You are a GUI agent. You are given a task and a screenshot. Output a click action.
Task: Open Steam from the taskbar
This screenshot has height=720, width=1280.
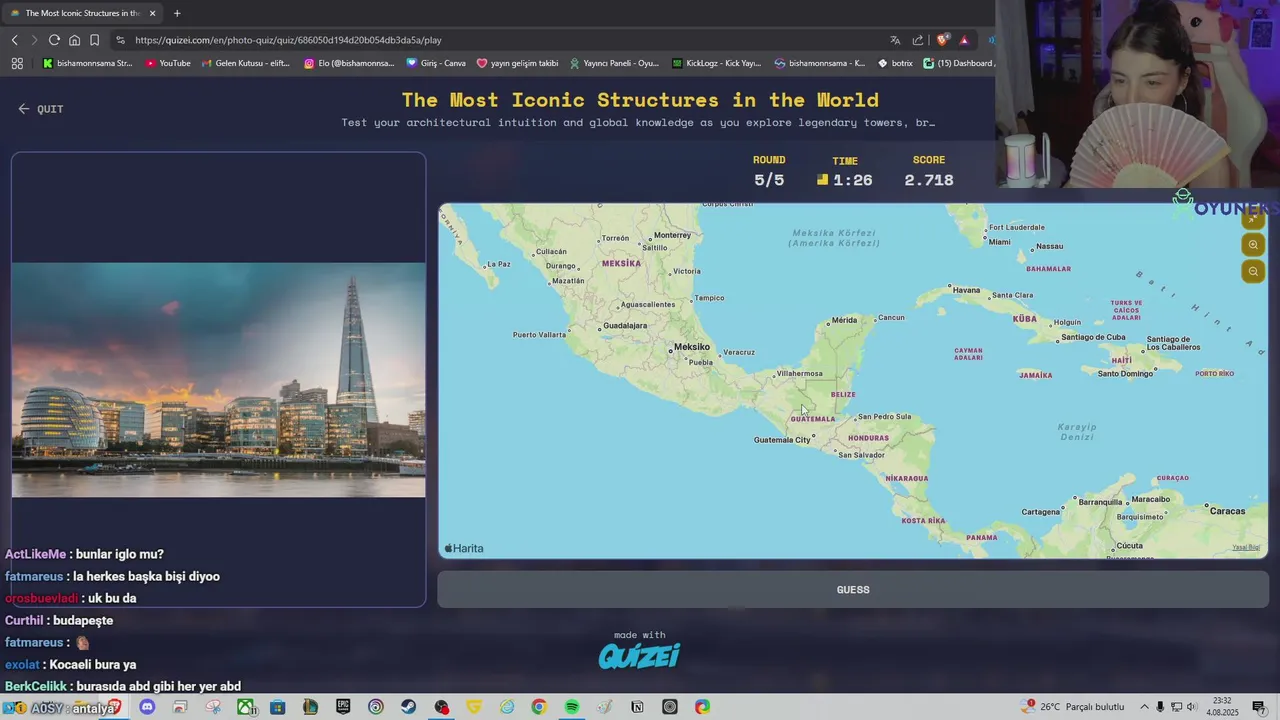coord(408,707)
